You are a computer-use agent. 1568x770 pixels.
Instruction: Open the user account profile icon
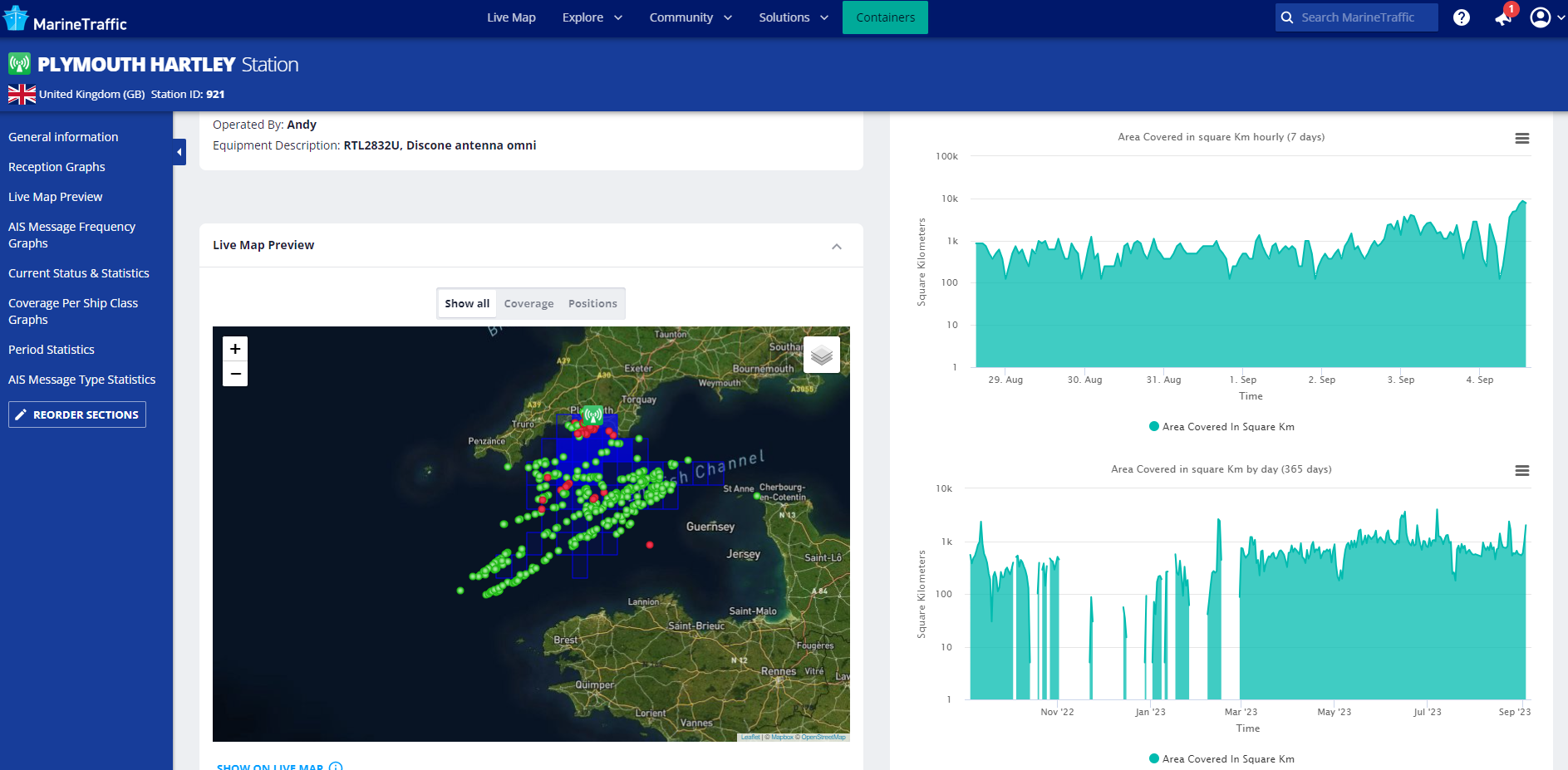click(1540, 17)
